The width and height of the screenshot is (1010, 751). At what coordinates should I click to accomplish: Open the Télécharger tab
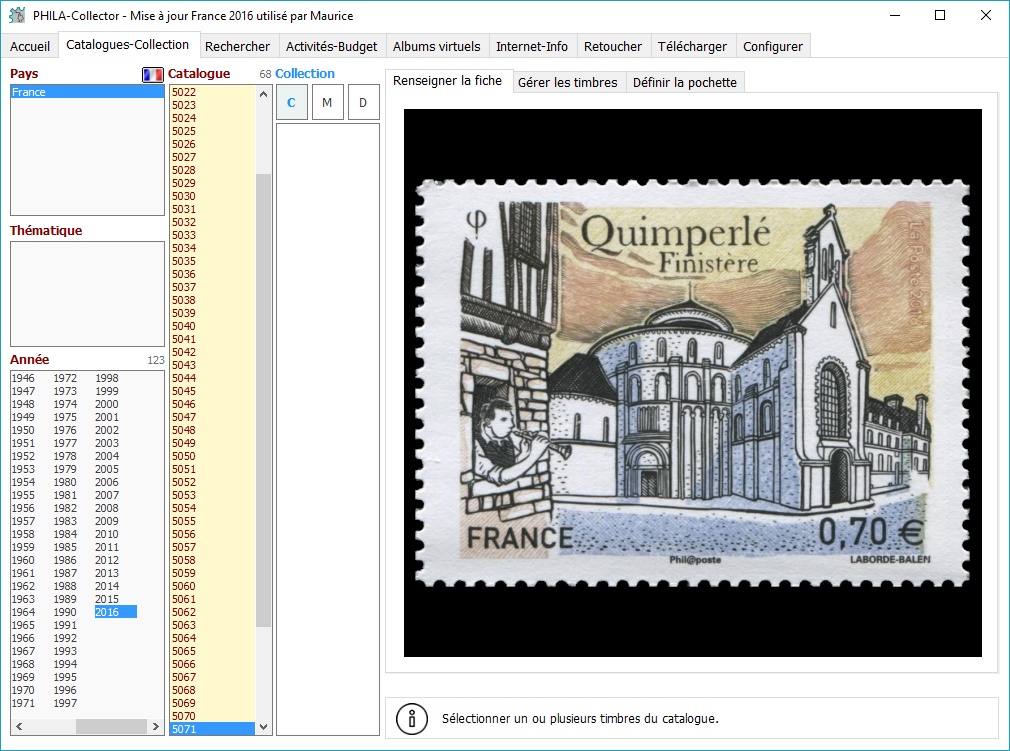692,46
